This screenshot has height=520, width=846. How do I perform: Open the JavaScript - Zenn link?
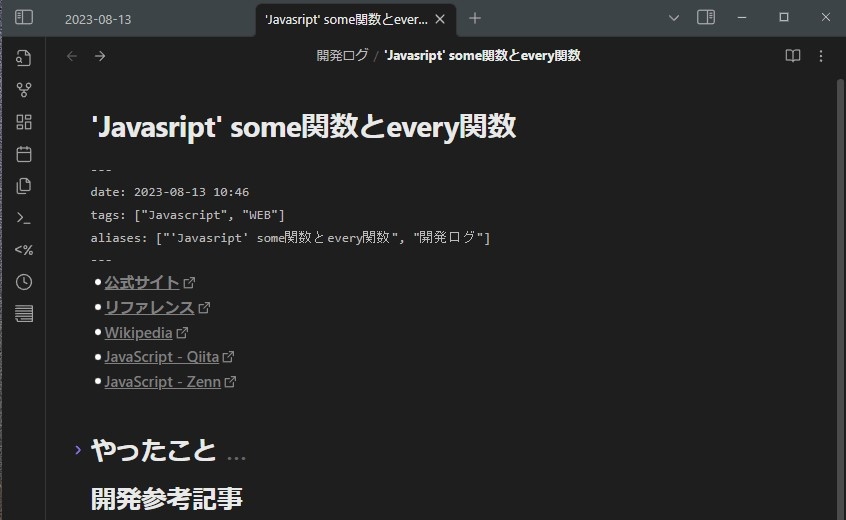[162, 381]
